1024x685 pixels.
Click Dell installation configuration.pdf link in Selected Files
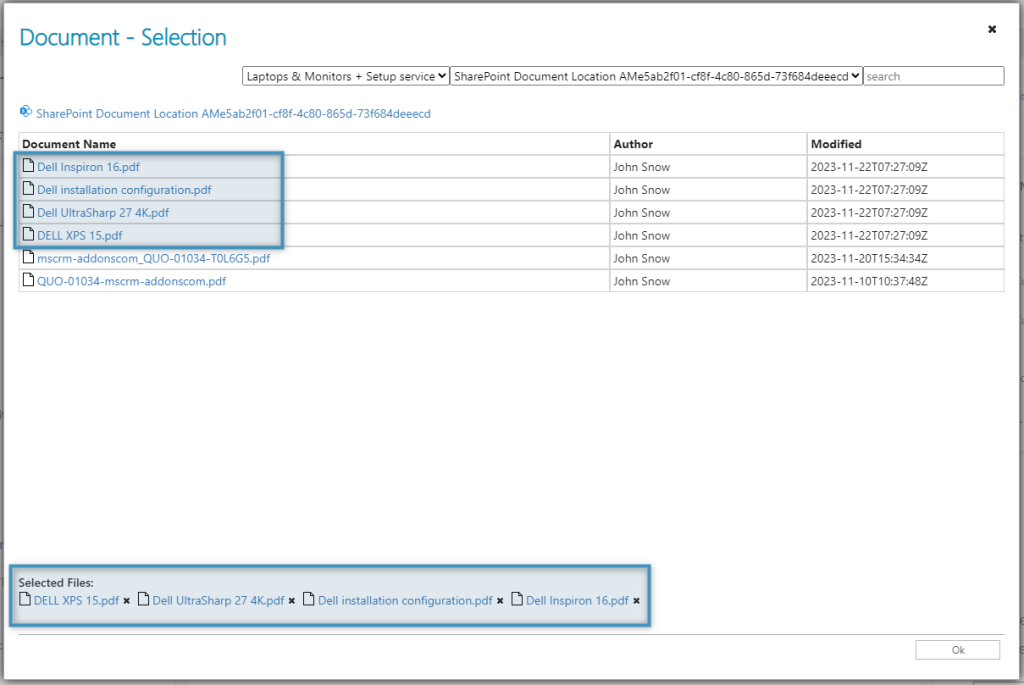click(405, 601)
